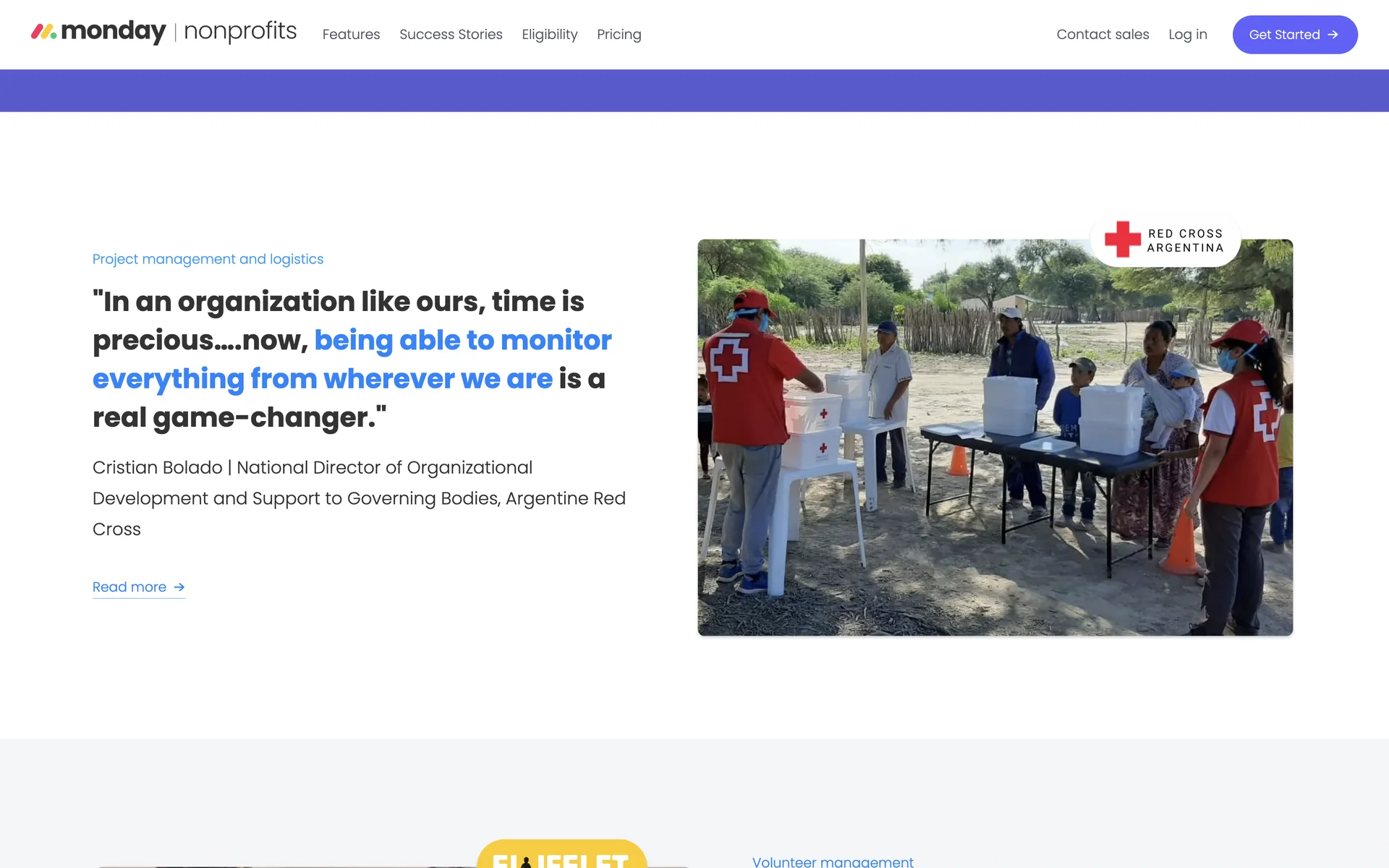Click the nonprofits wordmark in header

pos(240,31)
